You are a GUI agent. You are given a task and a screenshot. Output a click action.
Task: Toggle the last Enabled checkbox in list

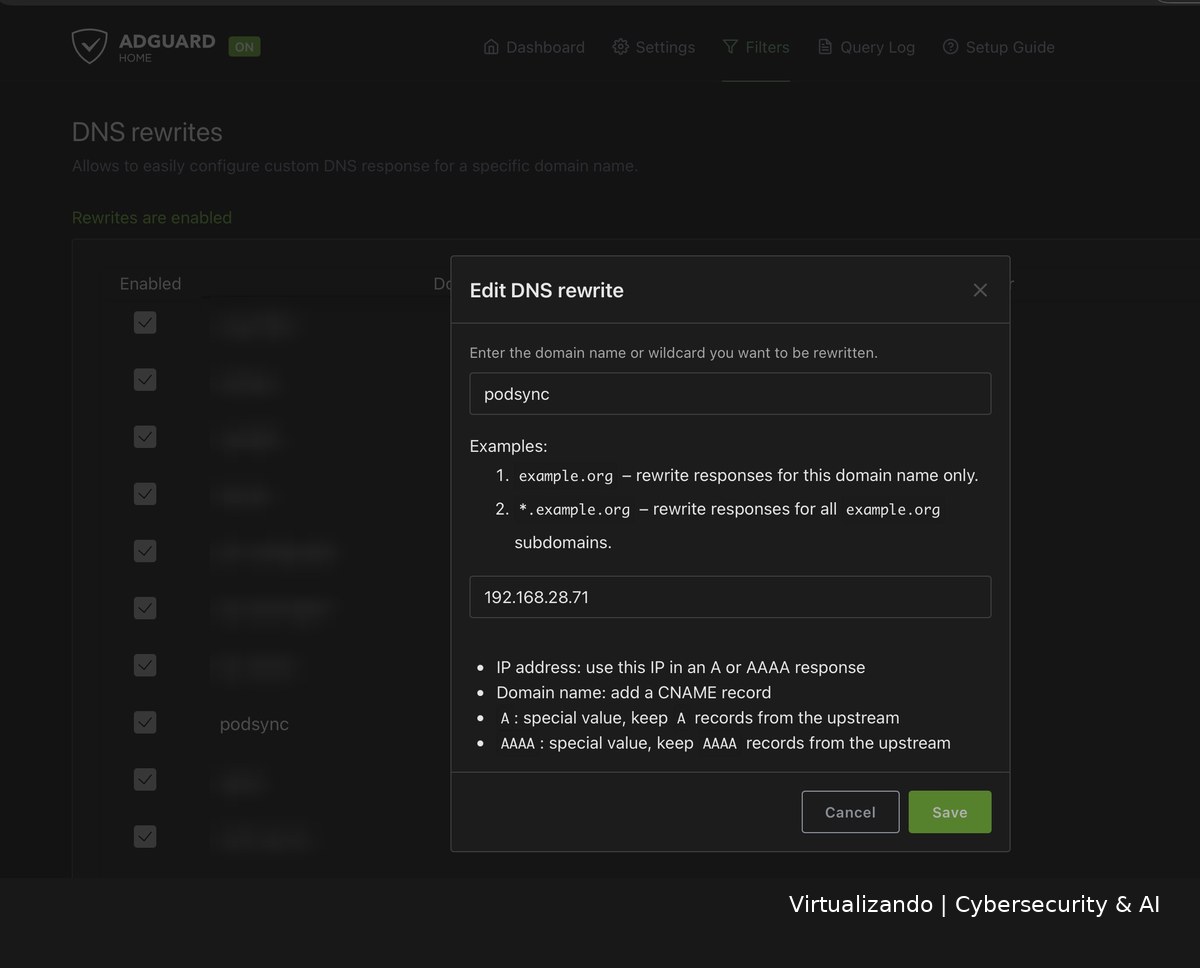pos(145,836)
